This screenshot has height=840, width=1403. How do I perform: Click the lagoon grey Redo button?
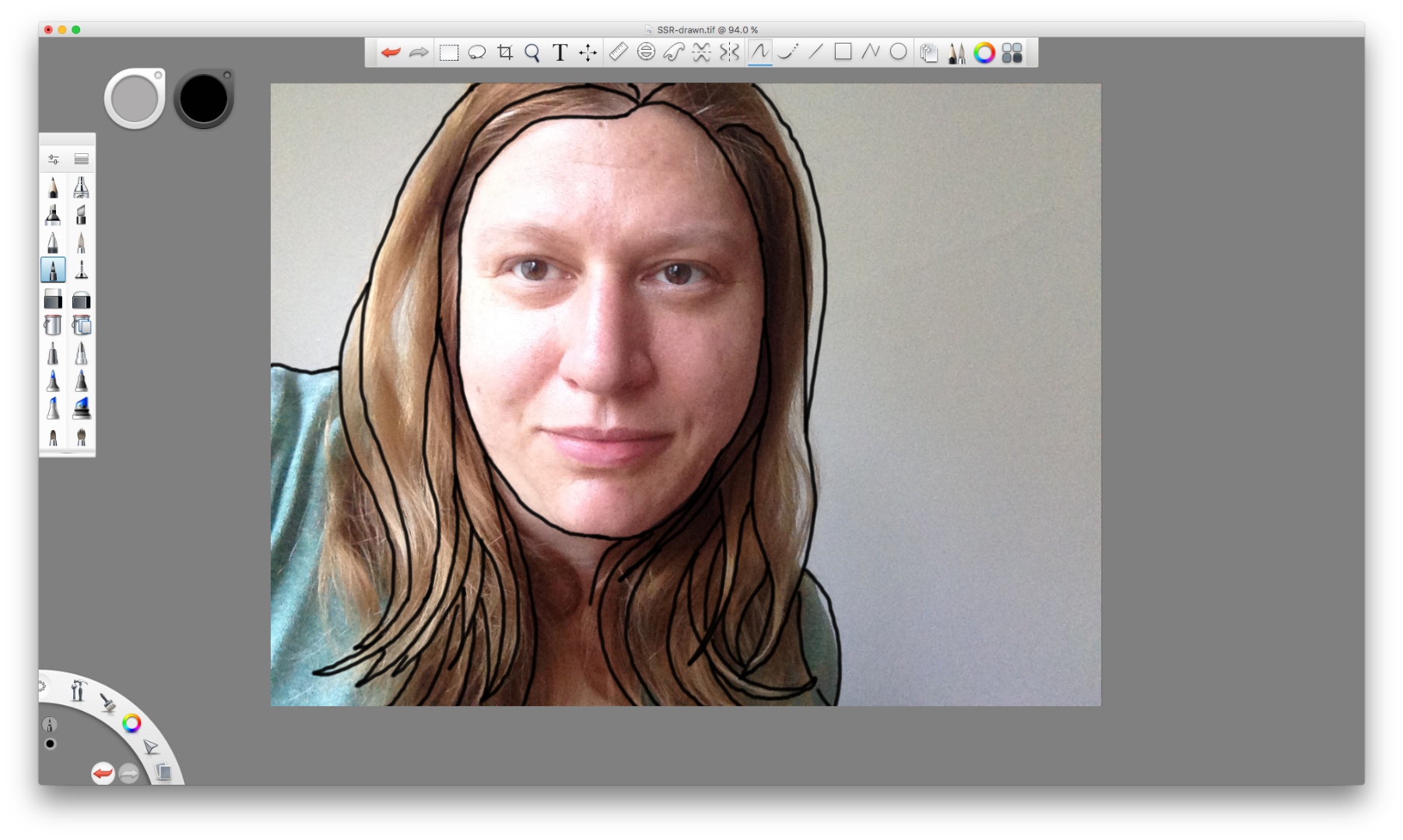click(129, 773)
